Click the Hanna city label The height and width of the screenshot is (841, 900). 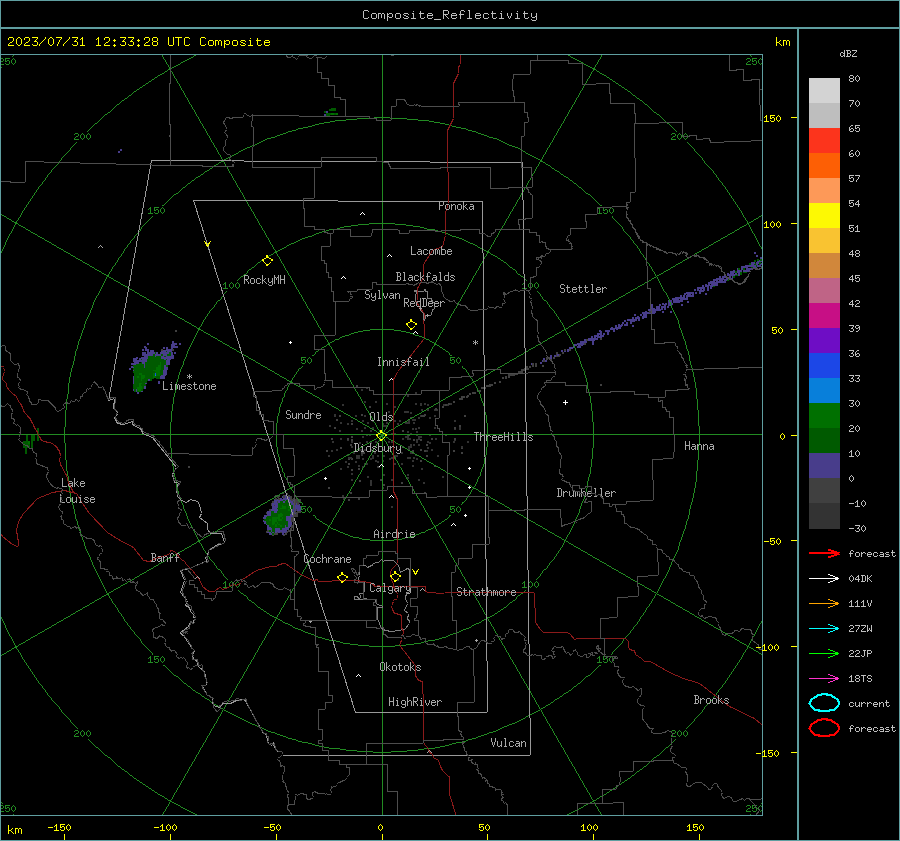click(699, 446)
